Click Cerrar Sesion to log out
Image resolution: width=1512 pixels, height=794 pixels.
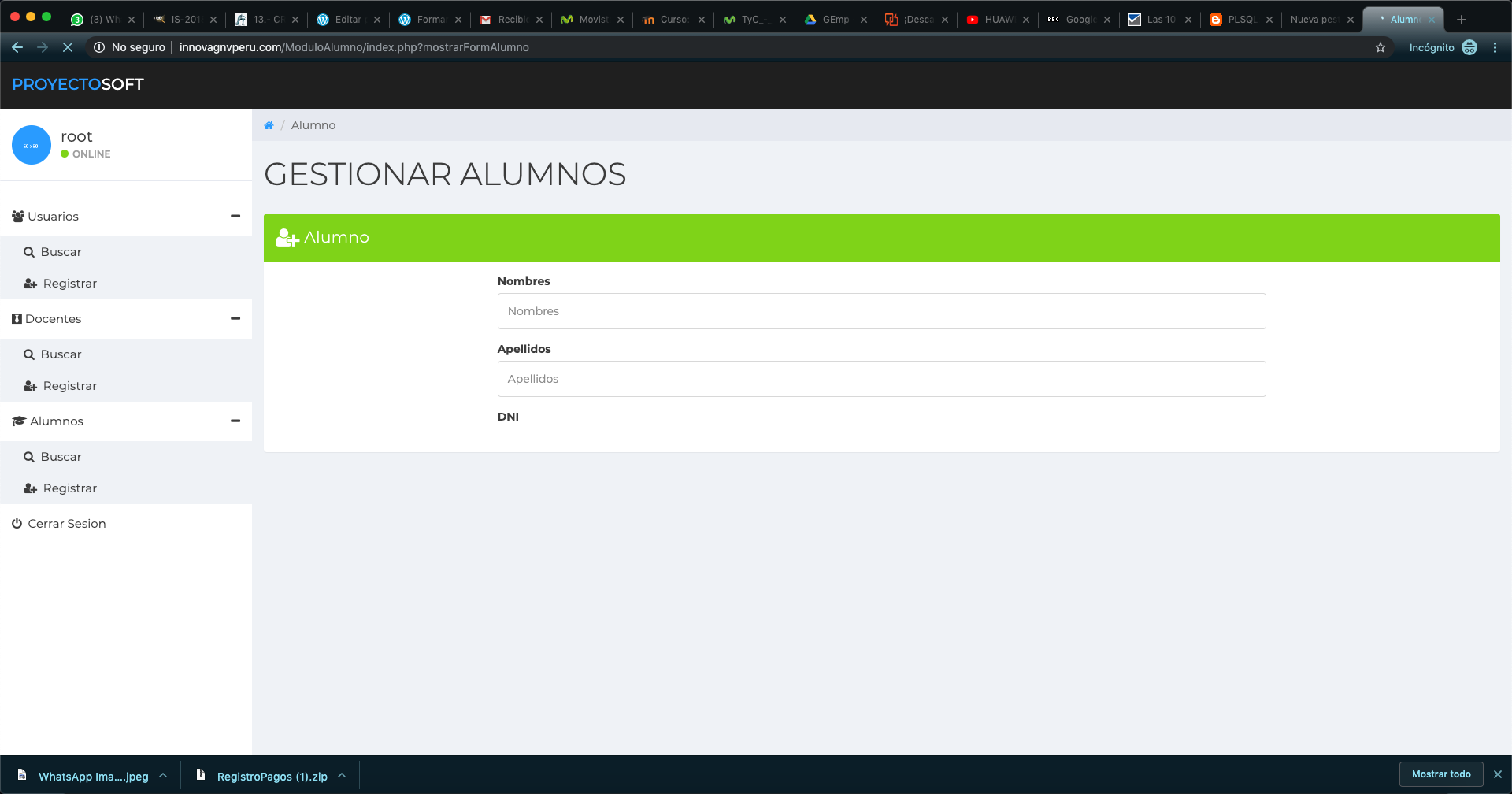(x=66, y=524)
